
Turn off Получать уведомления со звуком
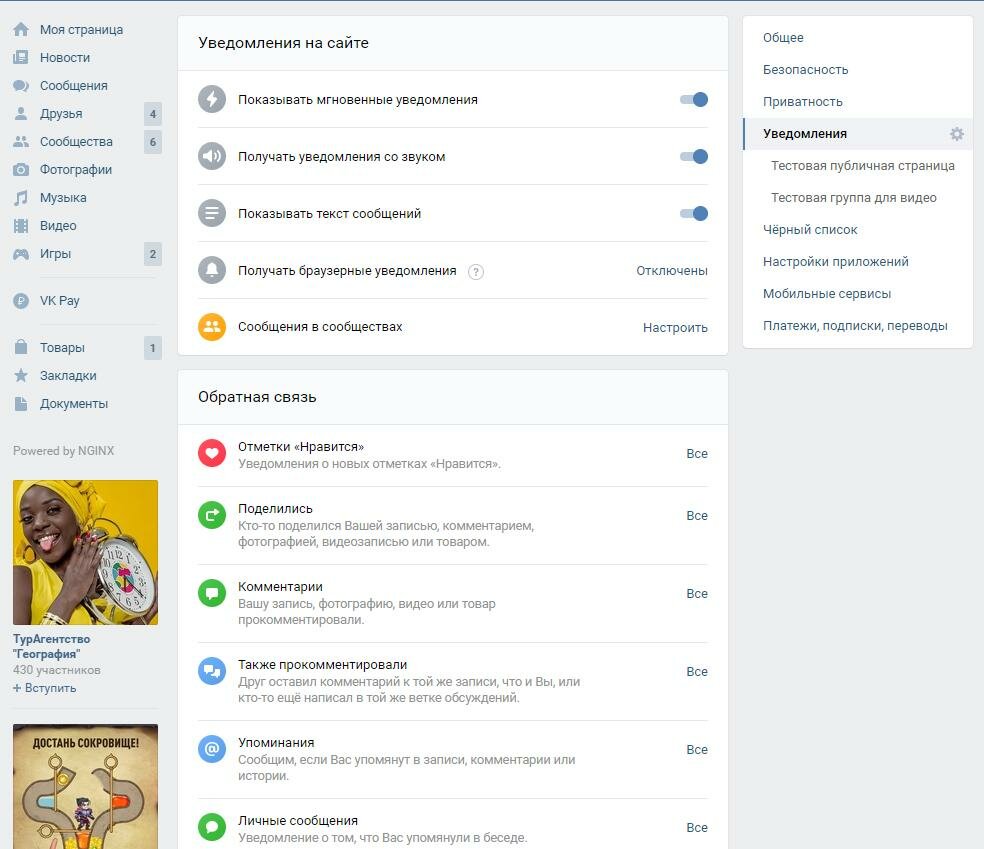coord(694,157)
